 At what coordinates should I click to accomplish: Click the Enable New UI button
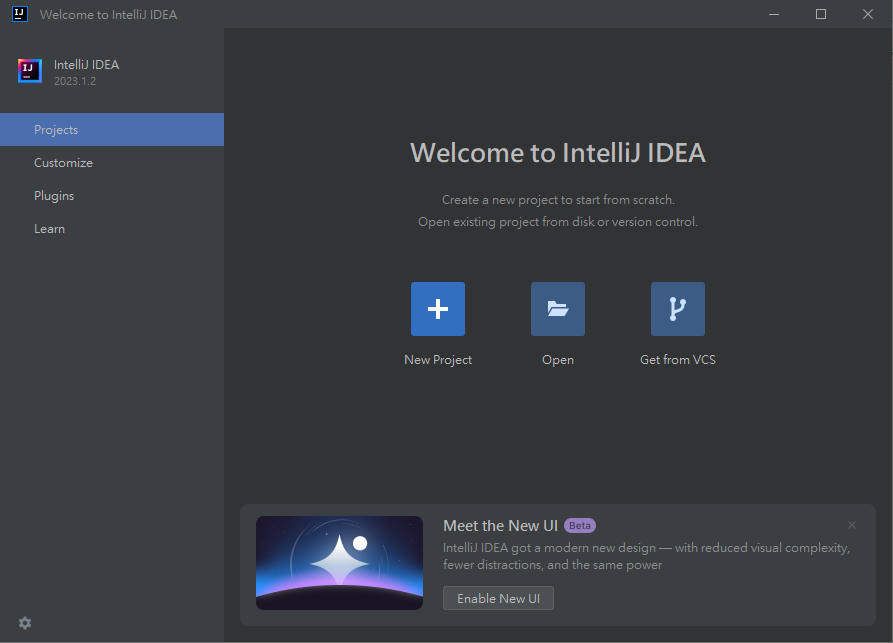(x=498, y=598)
